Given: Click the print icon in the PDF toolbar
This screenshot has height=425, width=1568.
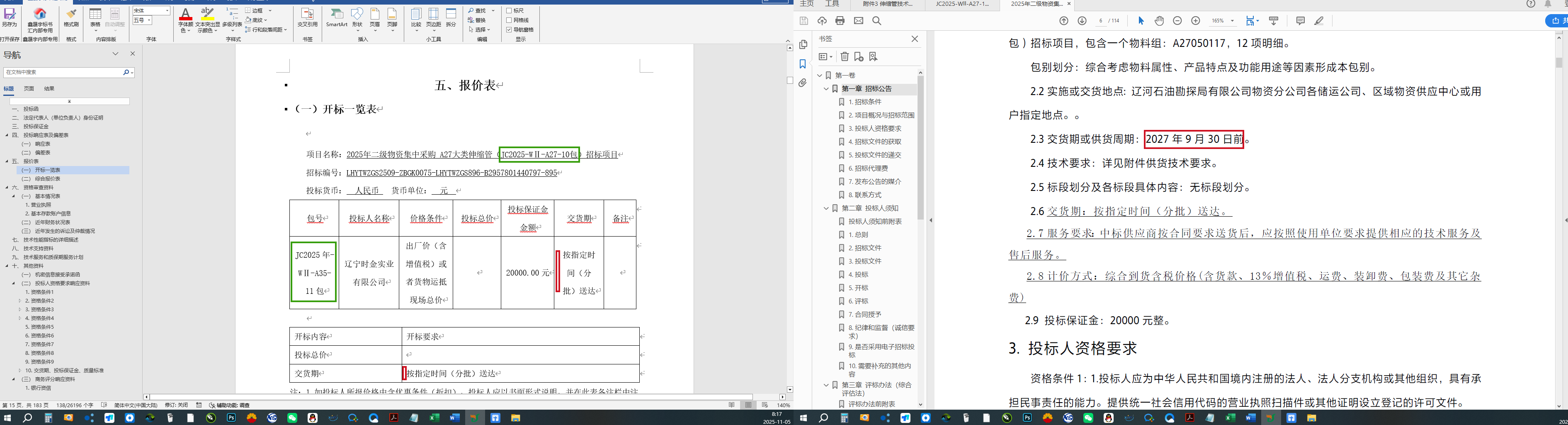Looking at the screenshot, I should coord(840,21).
